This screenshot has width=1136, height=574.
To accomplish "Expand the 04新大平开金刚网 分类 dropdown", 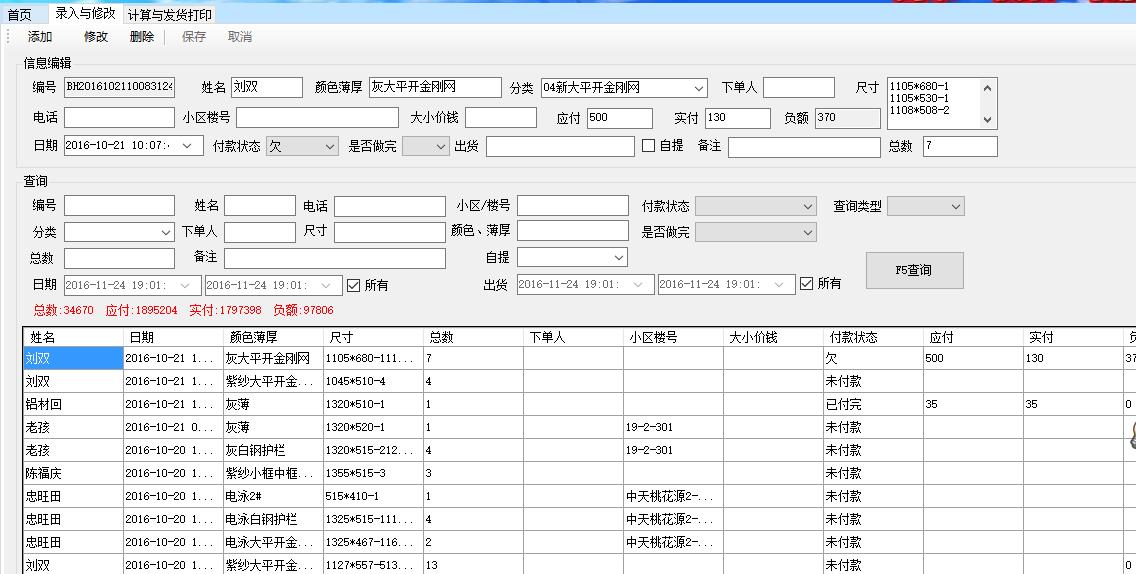I will pyautogui.click(x=698, y=89).
